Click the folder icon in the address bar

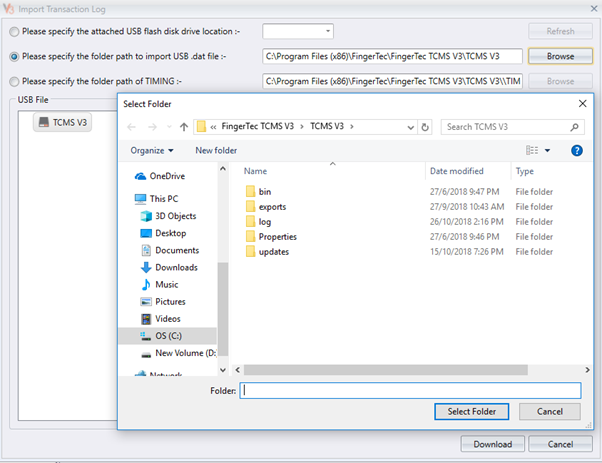(x=201, y=127)
